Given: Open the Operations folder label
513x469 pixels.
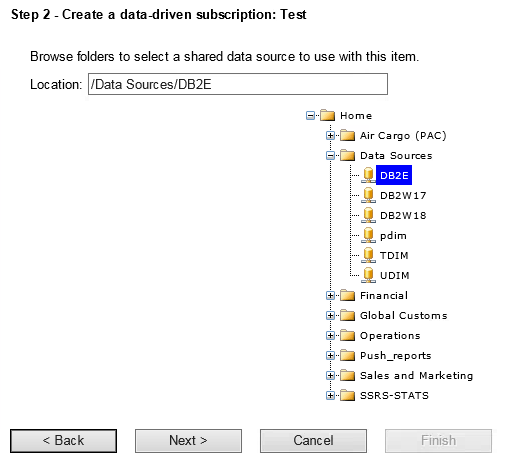Looking at the screenshot, I should 390,336.
